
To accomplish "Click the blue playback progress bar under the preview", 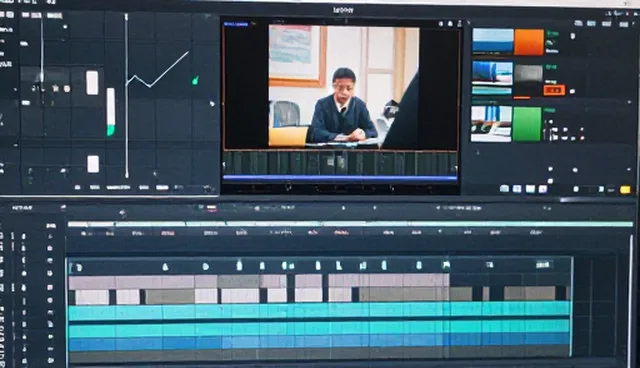I will tap(340, 177).
